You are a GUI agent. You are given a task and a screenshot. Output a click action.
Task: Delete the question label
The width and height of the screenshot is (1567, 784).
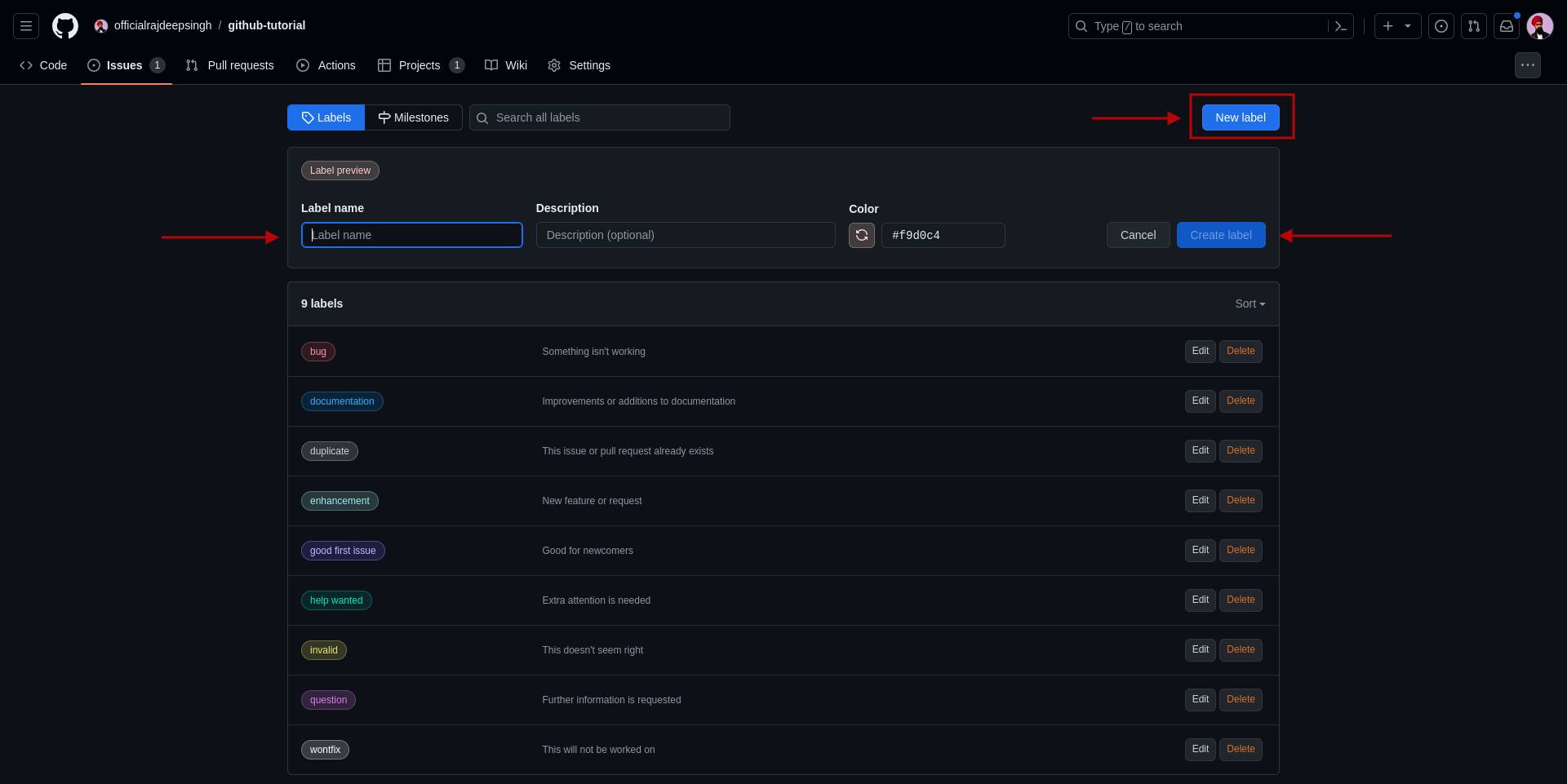click(1241, 700)
